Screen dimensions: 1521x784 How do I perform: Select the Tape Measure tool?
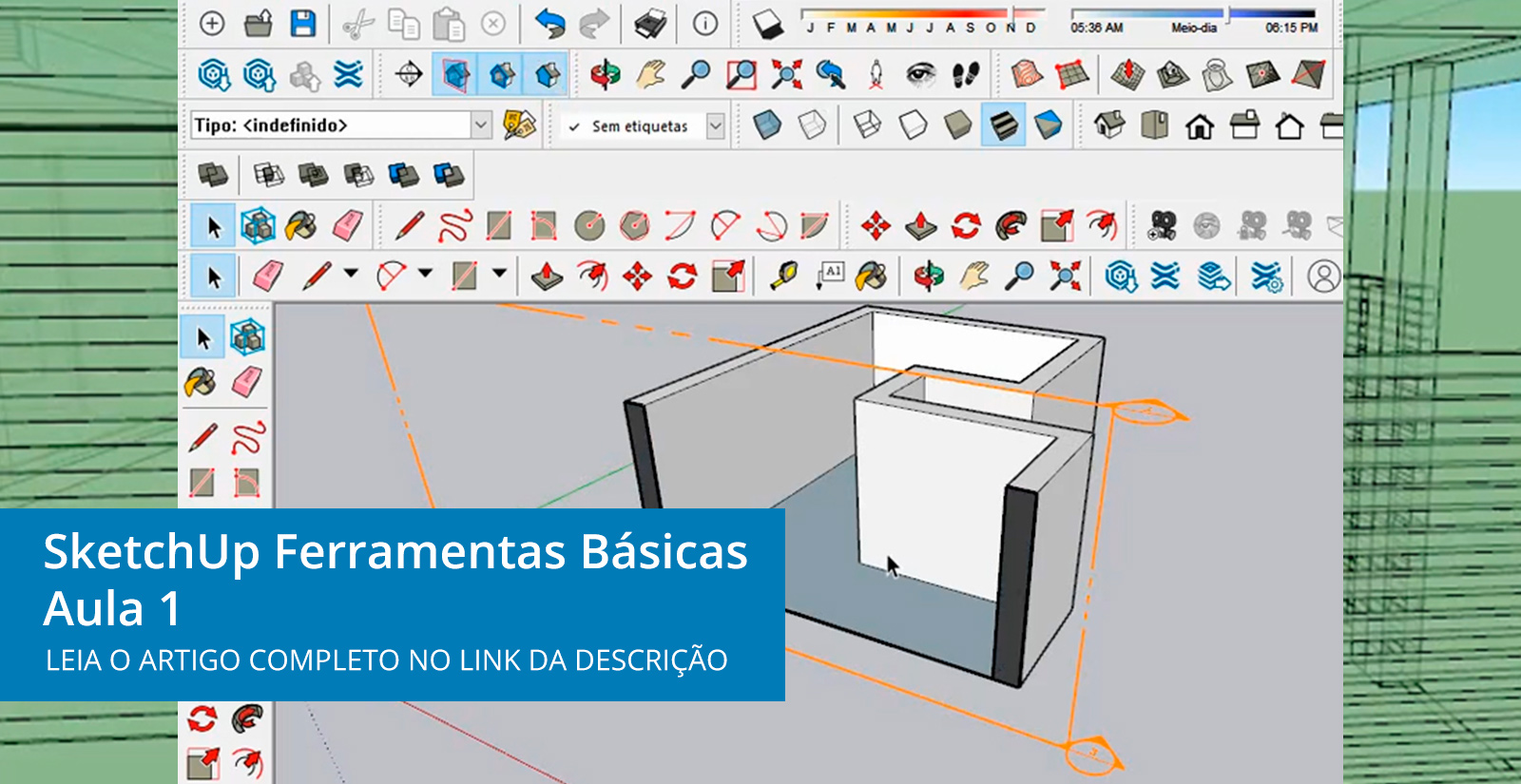784,277
